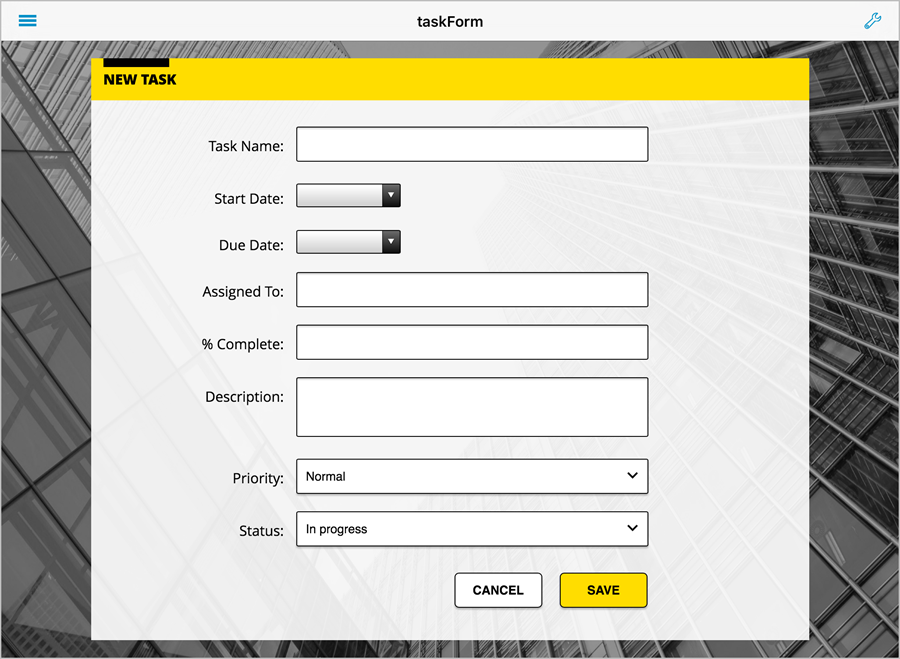Click into the Assigned To field
Viewport: 900px width, 659px height.
[472, 290]
